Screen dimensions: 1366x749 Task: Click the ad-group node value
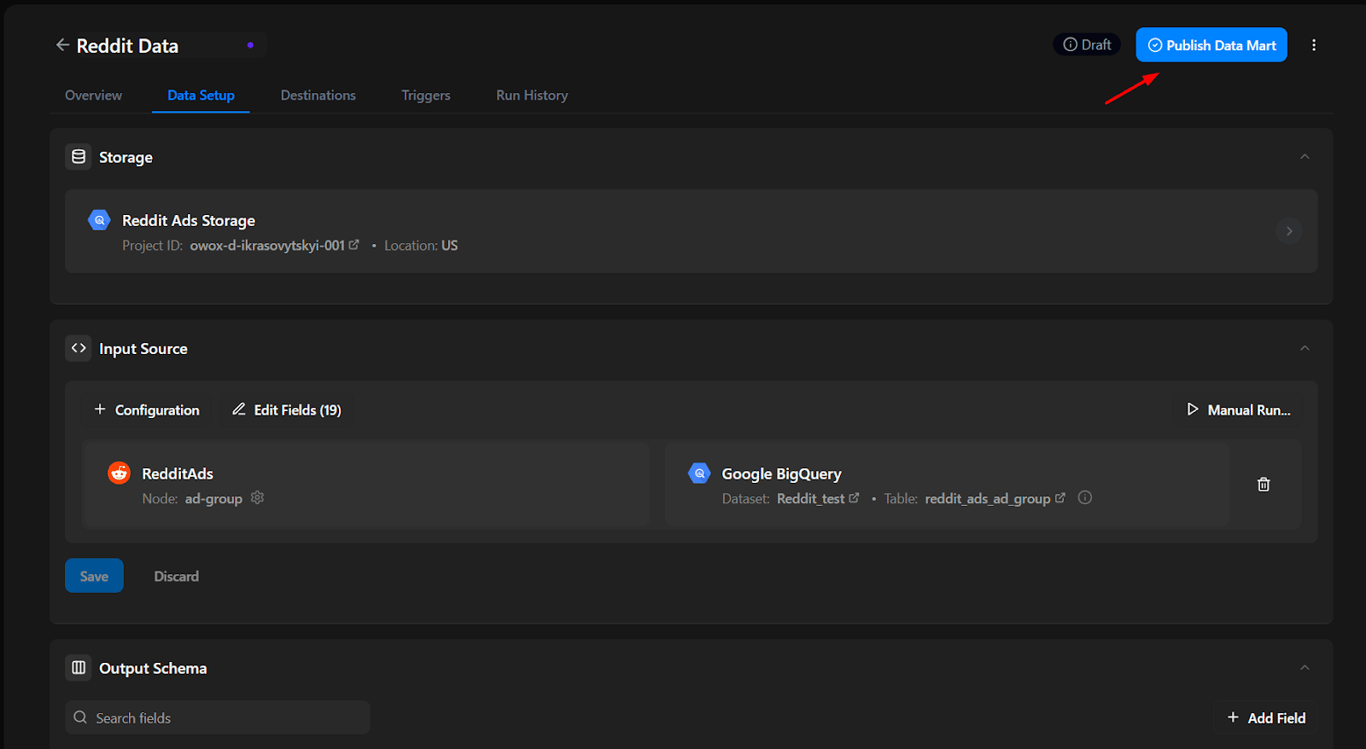[214, 498]
